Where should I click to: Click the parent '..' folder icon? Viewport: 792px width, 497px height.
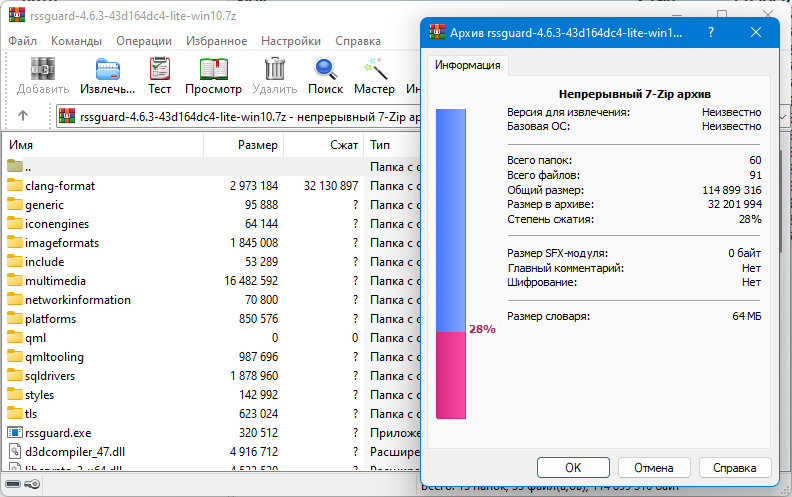tap(15, 166)
